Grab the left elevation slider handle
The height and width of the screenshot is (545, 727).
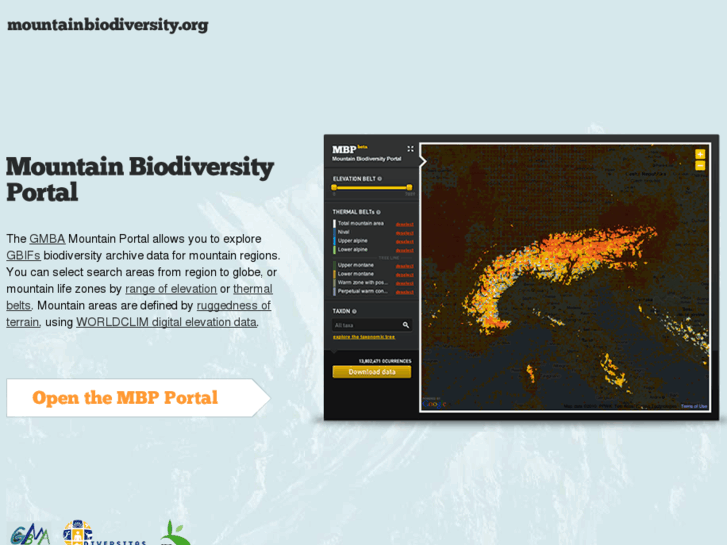pos(334,187)
